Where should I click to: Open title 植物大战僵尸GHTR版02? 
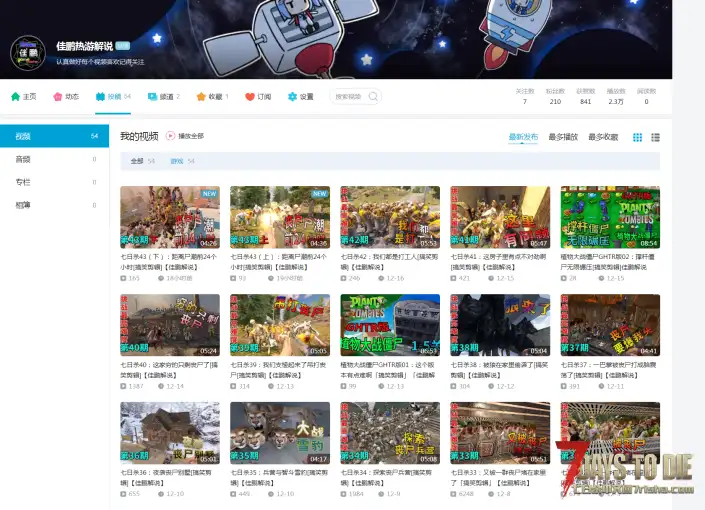coord(607,262)
